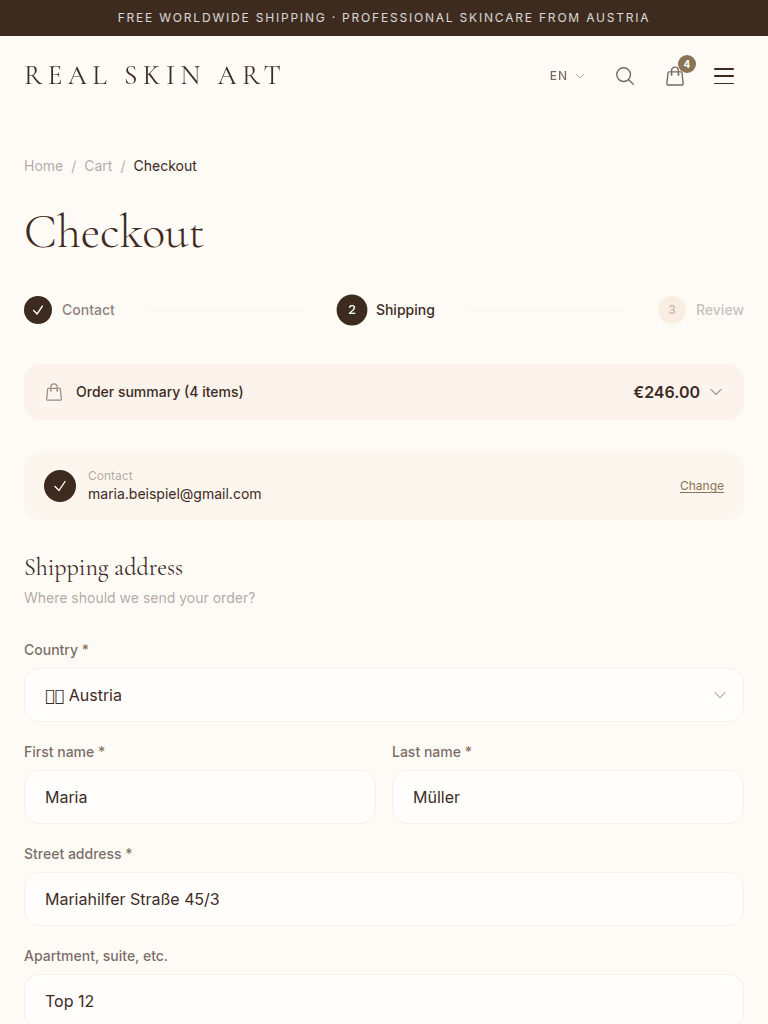Click the Street address field

pyautogui.click(x=384, y=899)
